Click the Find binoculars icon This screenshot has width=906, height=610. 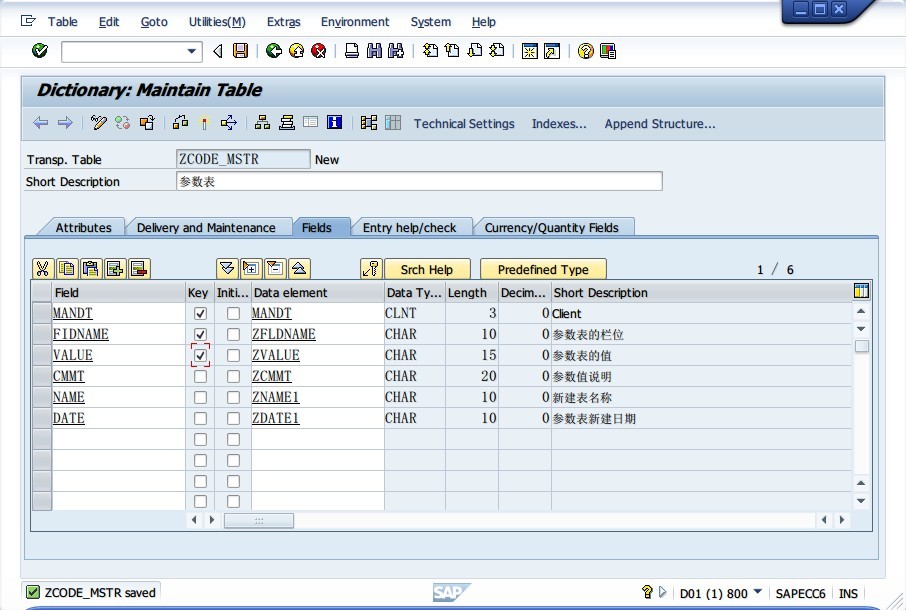pyautogui.click(x=374, y=51)
